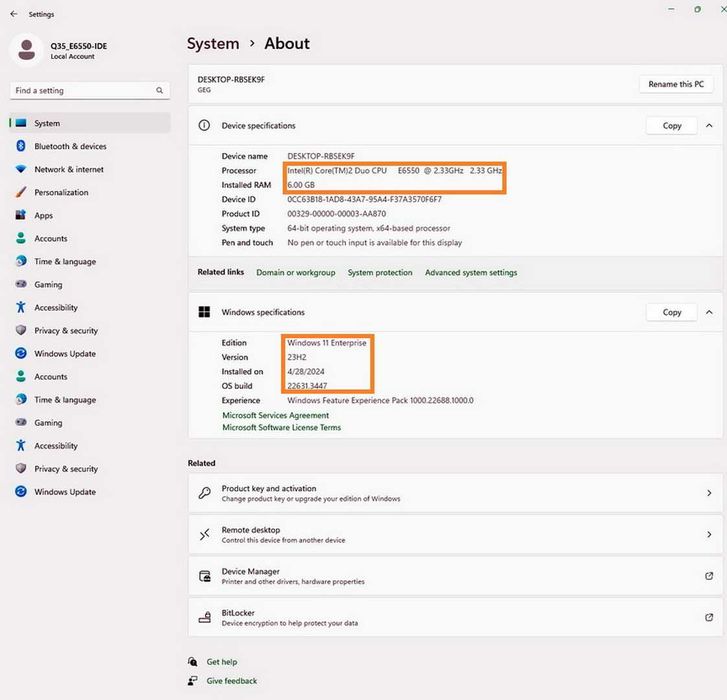Open the System protection link
The width and height of the screenshot is (727, 700).
(380, 272)
